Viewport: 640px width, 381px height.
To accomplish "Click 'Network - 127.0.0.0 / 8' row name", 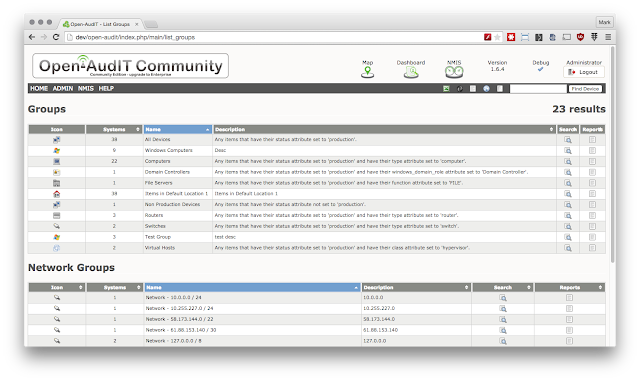I will [173, 341].
